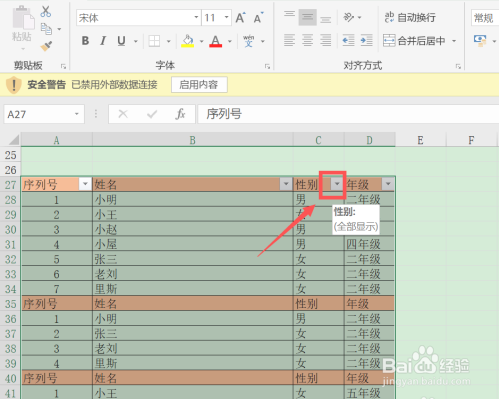Screen dimensions: 499x399
Task: Click cell 五年级 in row 41
Action: pos(369,393)
